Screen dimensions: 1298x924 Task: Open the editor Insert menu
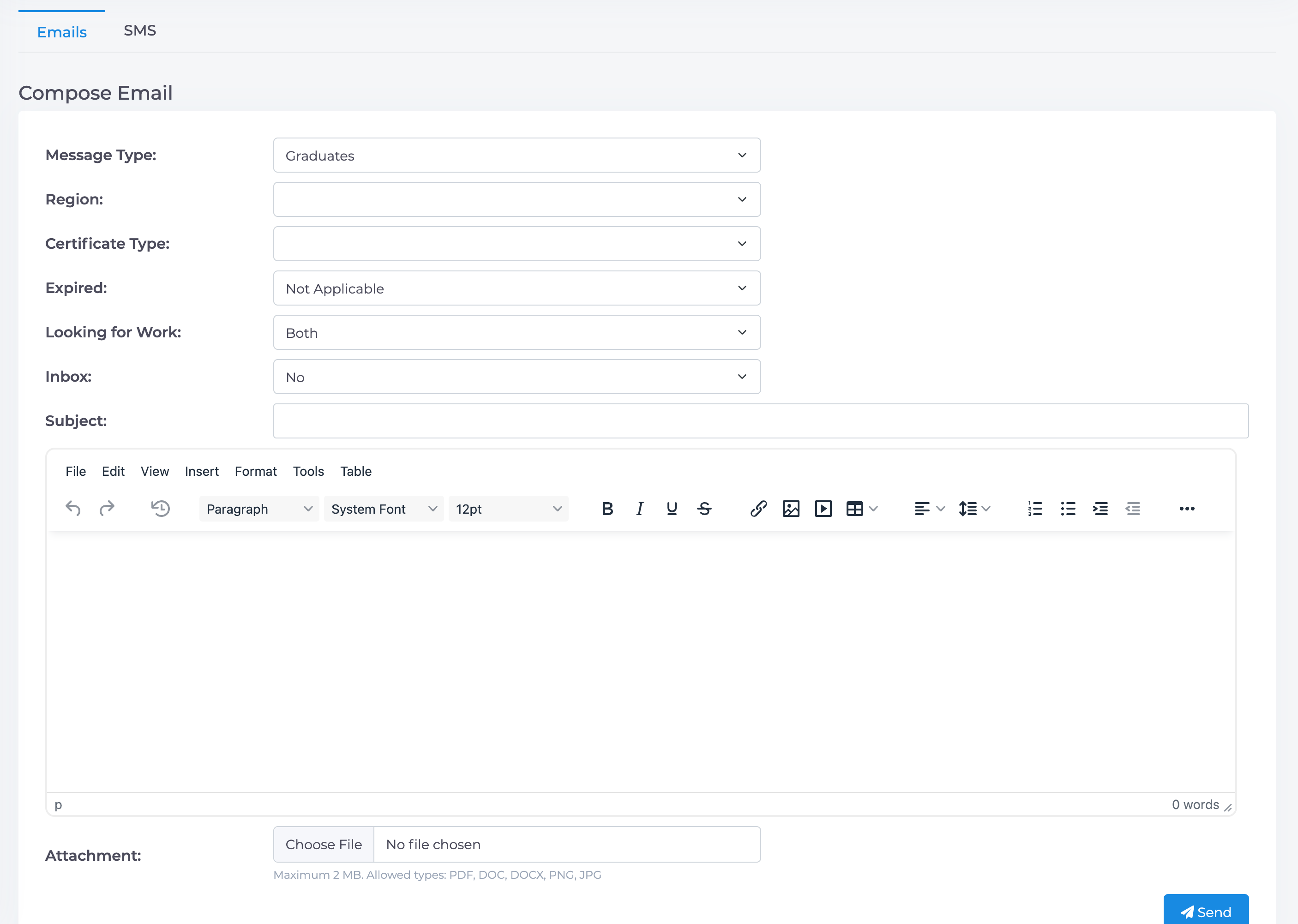click(202, 471)
